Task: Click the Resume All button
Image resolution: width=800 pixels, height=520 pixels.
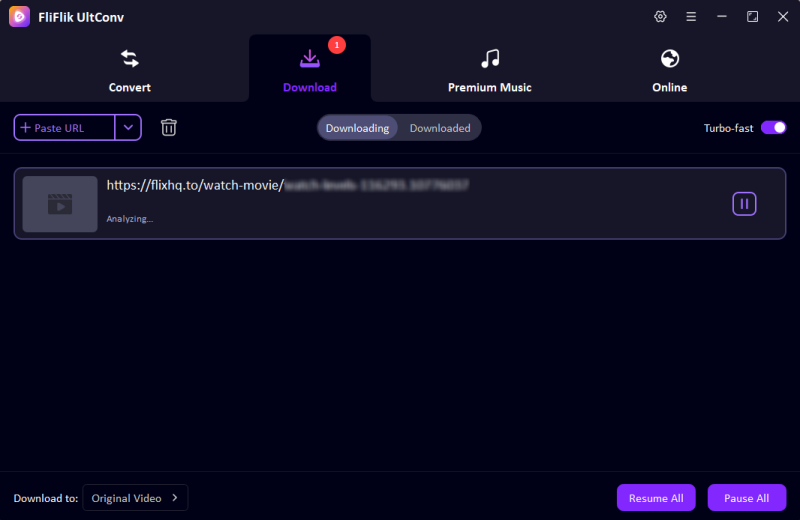Action: (x=656, y=498)
